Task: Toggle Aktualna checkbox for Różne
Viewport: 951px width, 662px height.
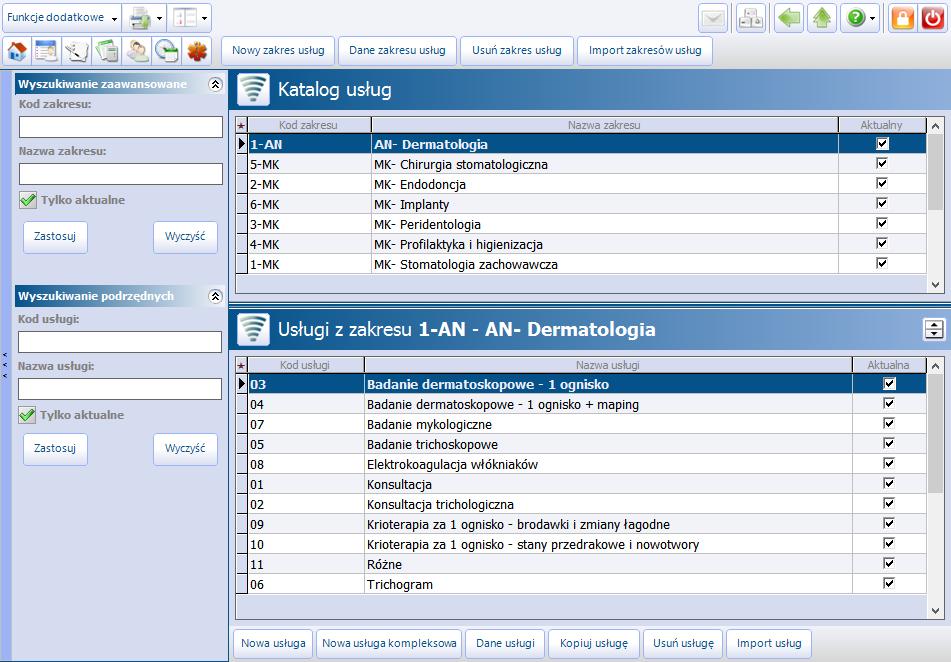Action: 889,564
